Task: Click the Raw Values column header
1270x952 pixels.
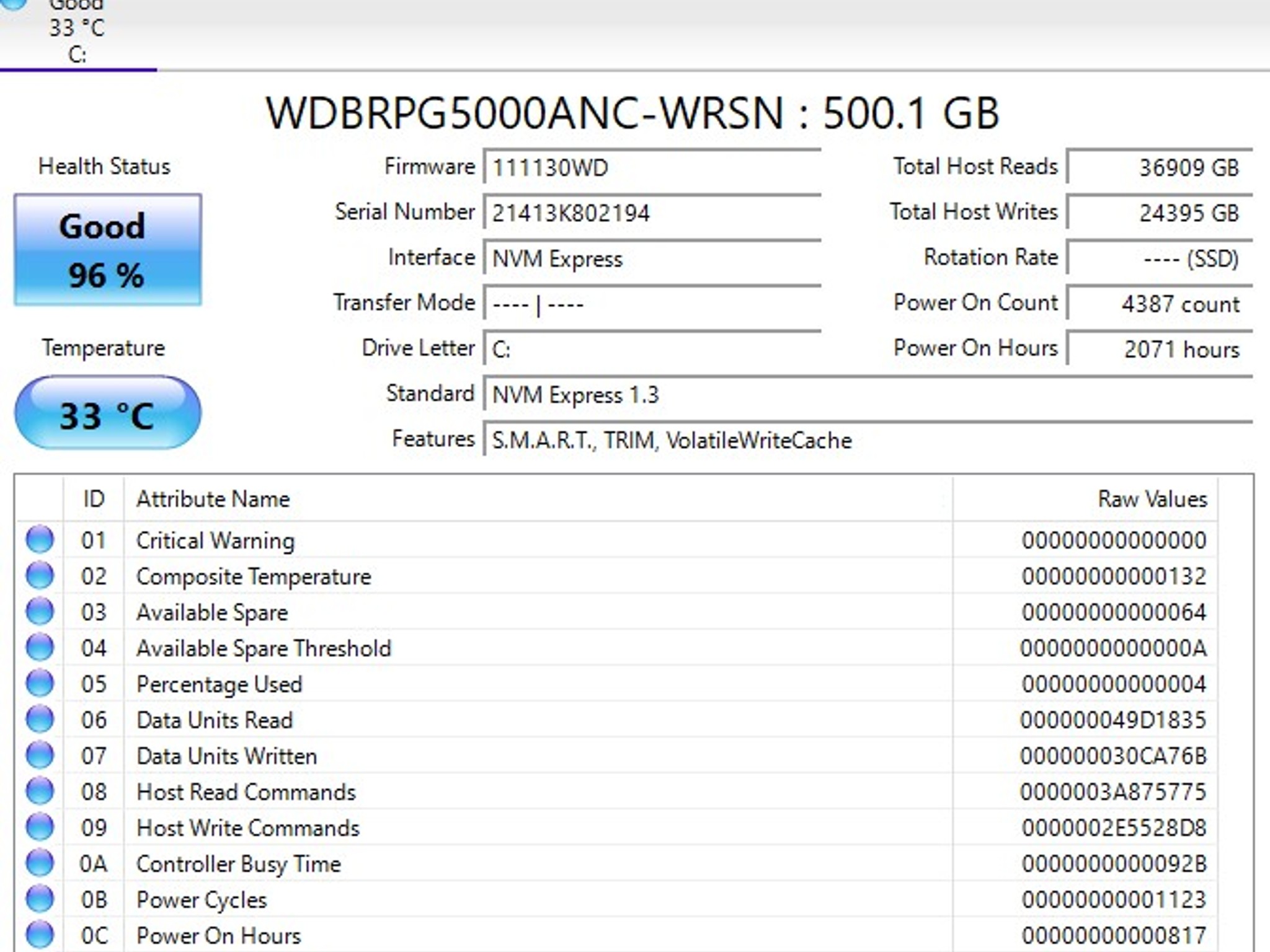Action: 1085,499
